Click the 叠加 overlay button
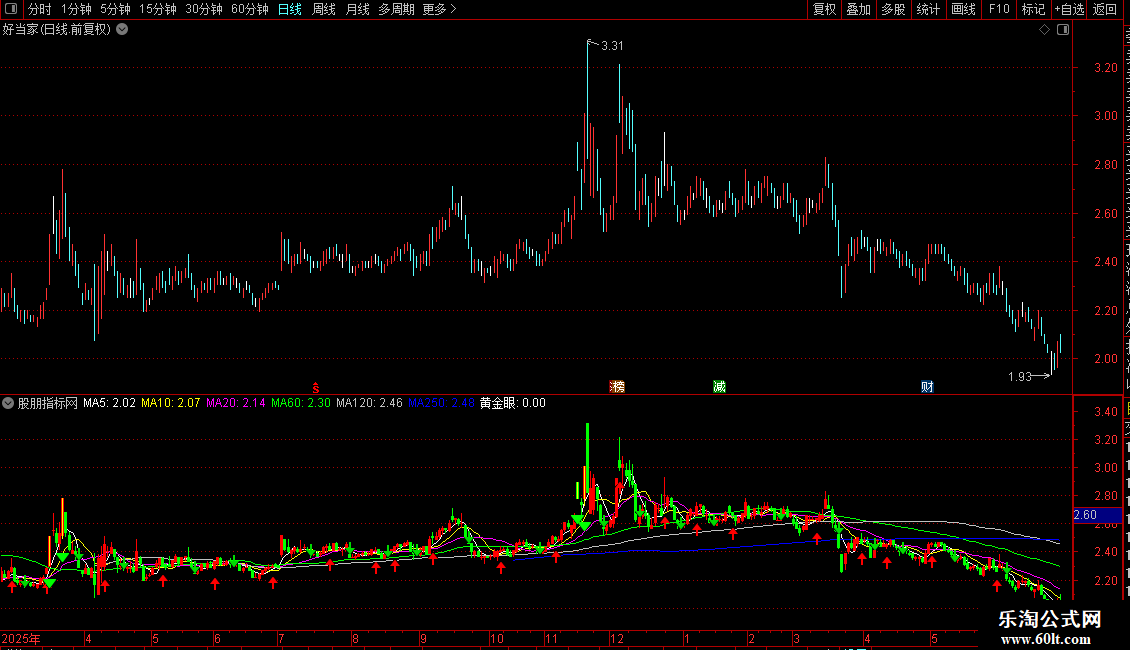This screenshot has width=1130, height=650. point(859,9)
